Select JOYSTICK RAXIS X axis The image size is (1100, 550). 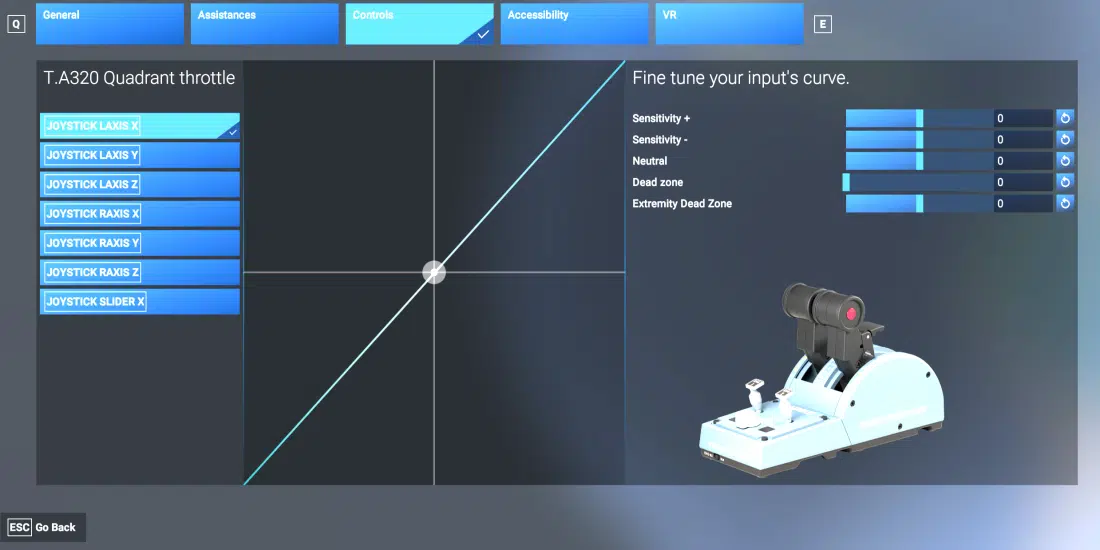pyautogui.click(x=140, y=213)
